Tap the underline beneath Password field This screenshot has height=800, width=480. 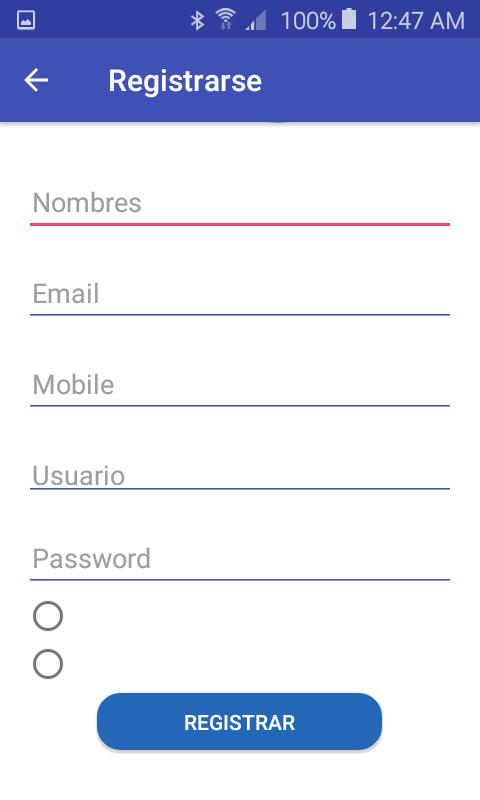[240, 580]
